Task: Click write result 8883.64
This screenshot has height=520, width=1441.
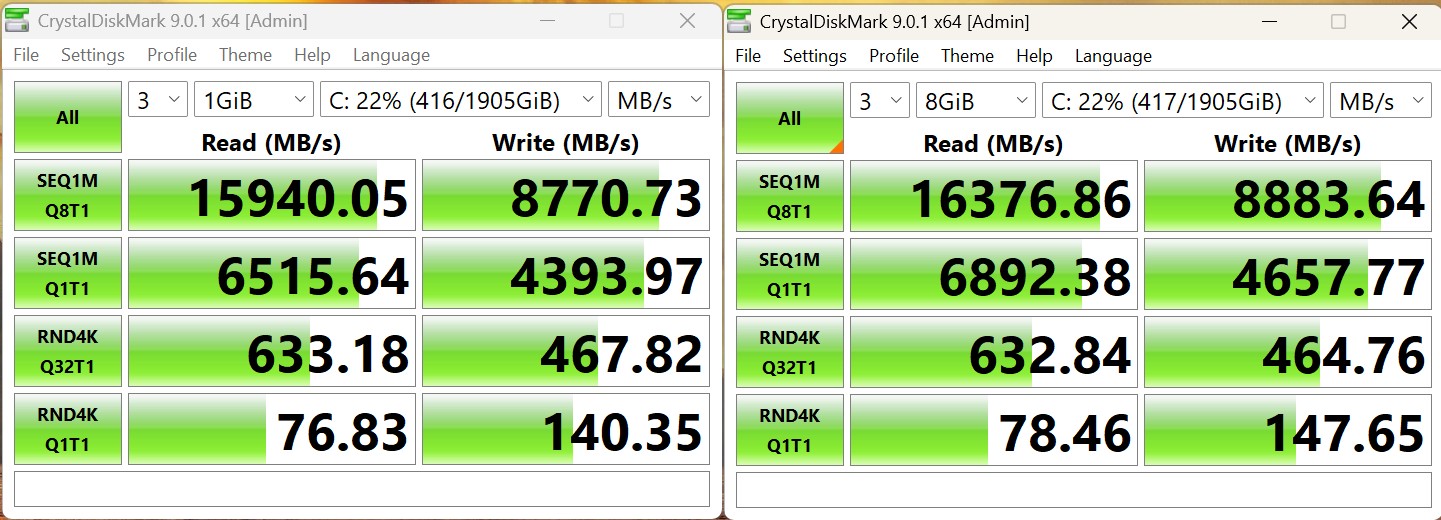Action: [1288, 196]
